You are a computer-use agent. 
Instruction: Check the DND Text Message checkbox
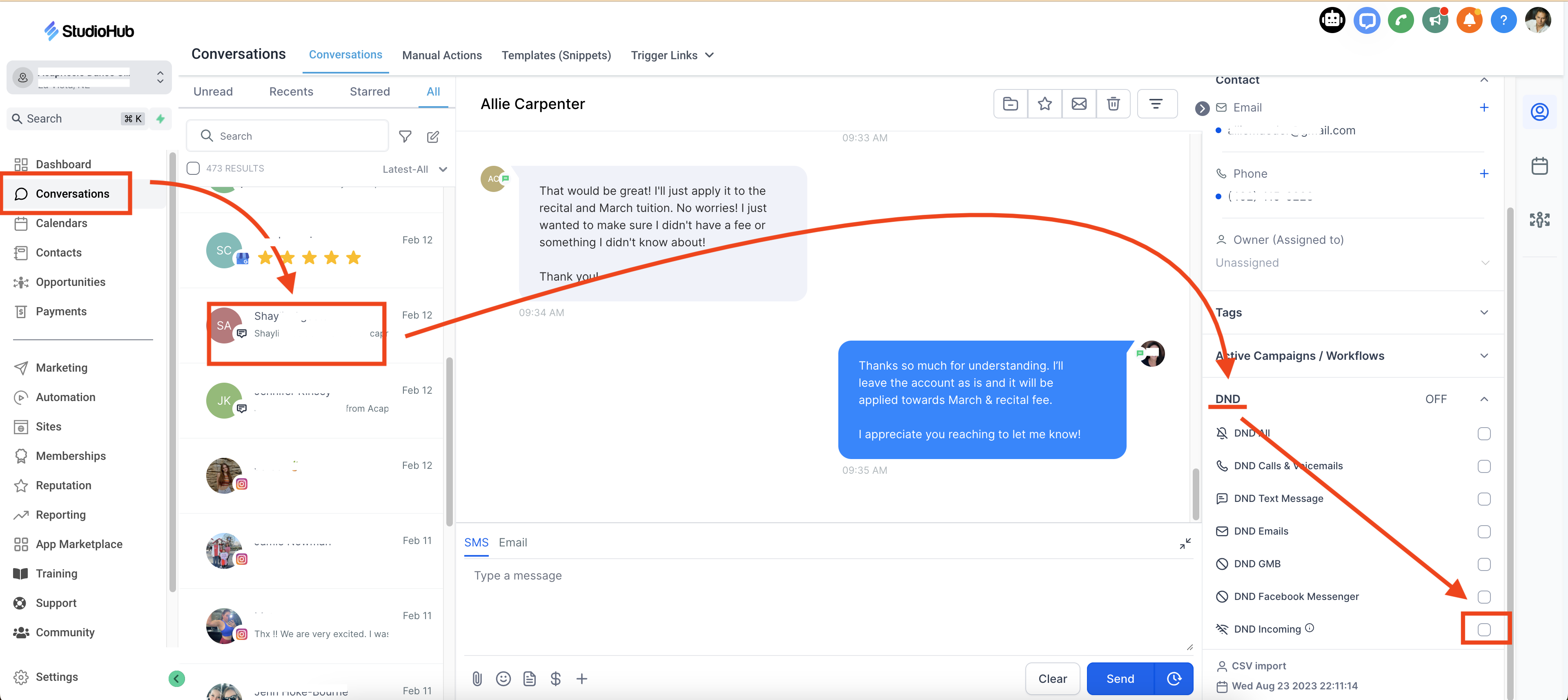1483,499
